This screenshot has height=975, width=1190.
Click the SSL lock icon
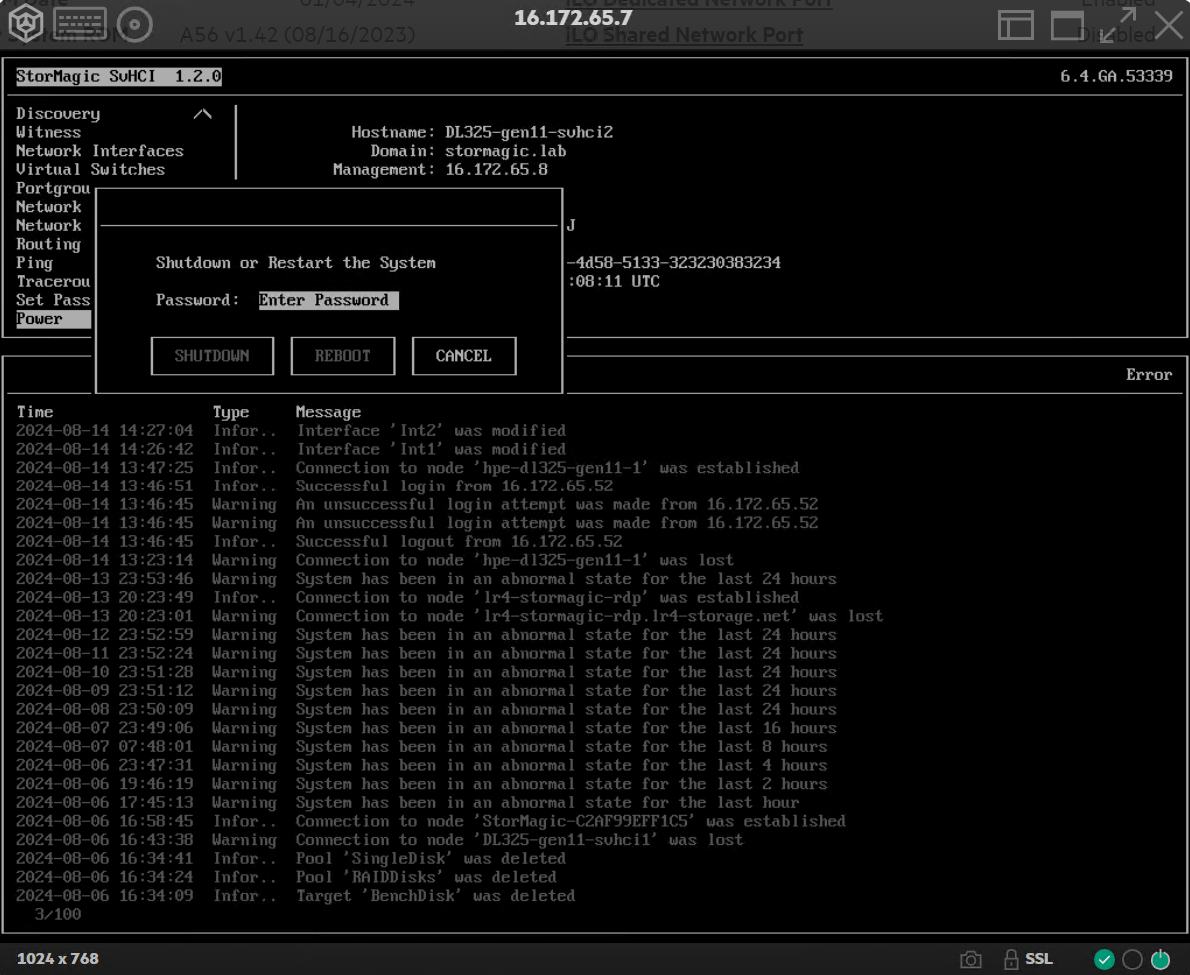tap(1011, 959)
